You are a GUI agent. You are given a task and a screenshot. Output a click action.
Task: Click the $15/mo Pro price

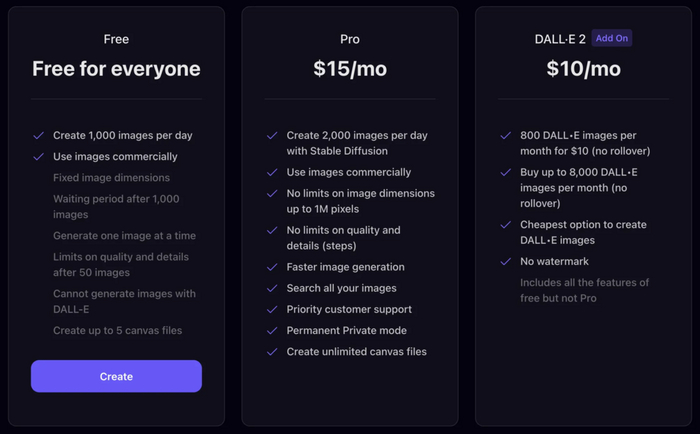point(350,69)
